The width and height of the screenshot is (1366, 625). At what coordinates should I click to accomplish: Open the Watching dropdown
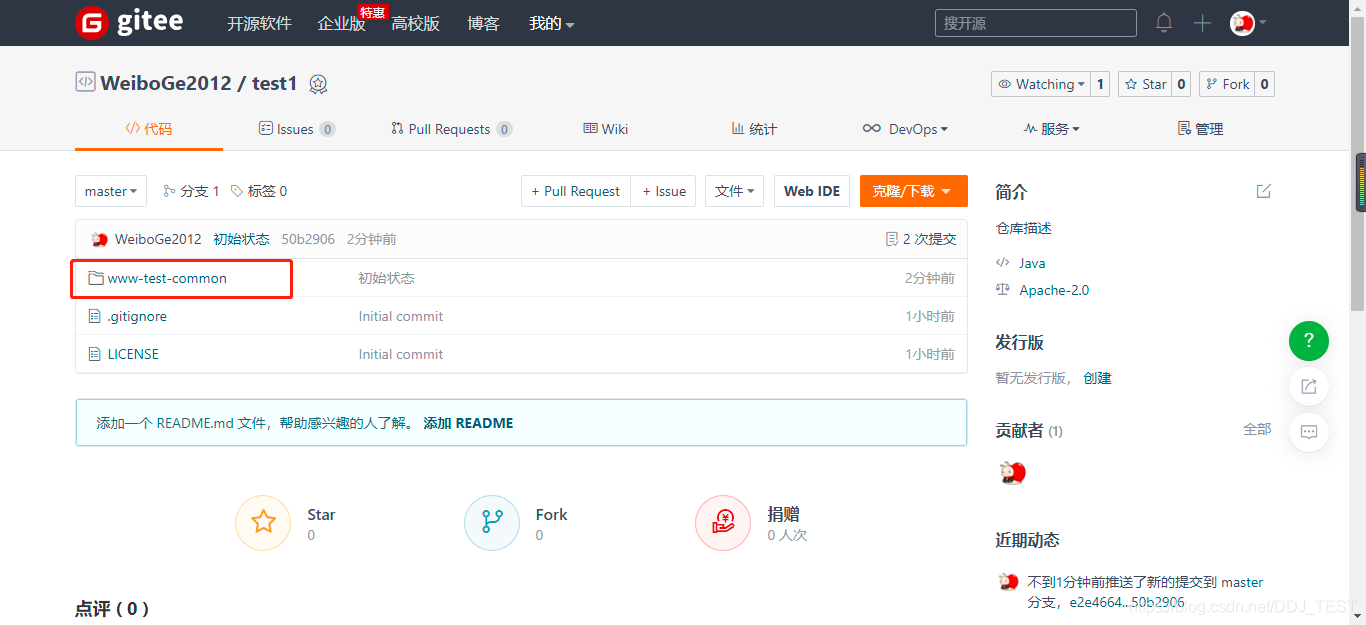click(1039, 84)
